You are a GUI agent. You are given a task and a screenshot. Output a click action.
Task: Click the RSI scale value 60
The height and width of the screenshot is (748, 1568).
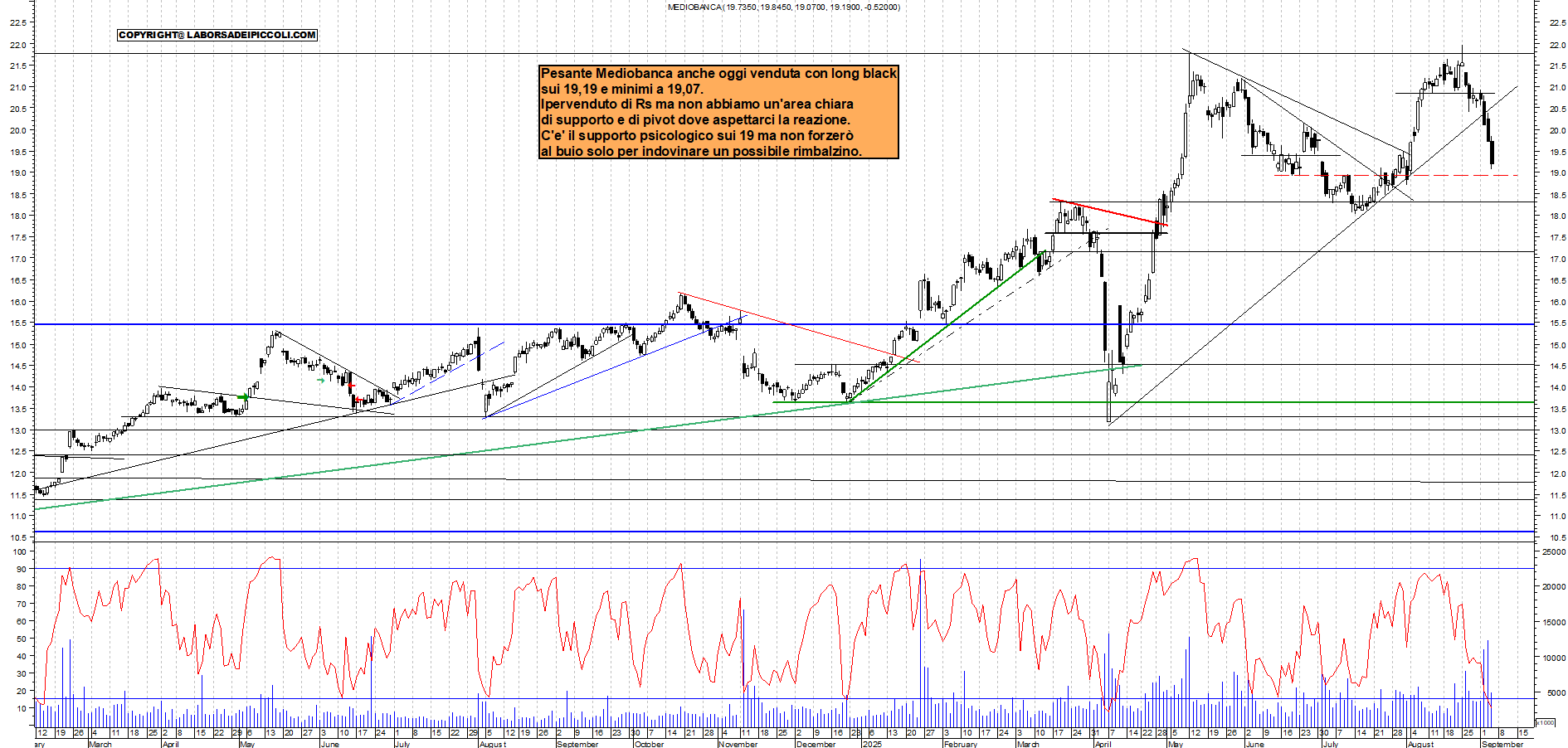(22, 621)
